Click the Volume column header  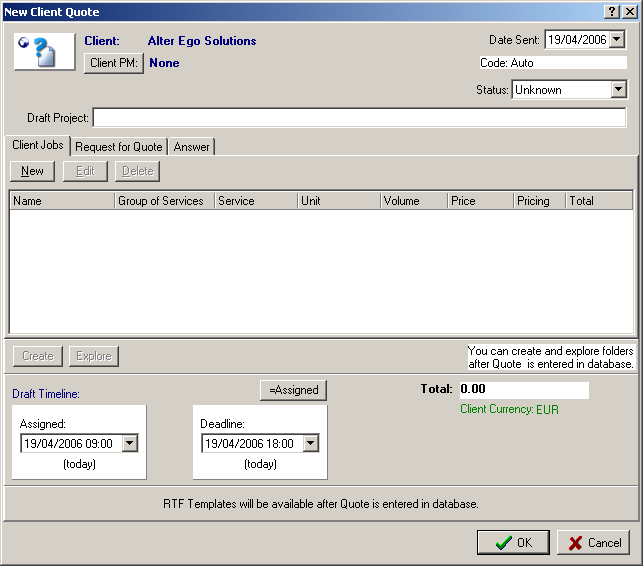pos(414,201)
